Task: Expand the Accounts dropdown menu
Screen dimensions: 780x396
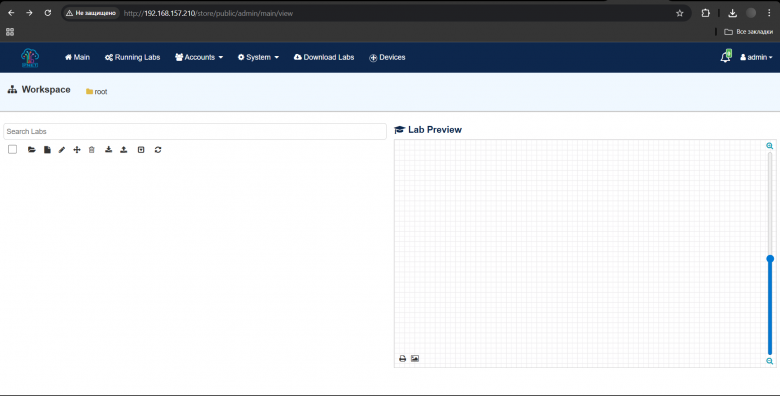Action: [x=199, y=57]
